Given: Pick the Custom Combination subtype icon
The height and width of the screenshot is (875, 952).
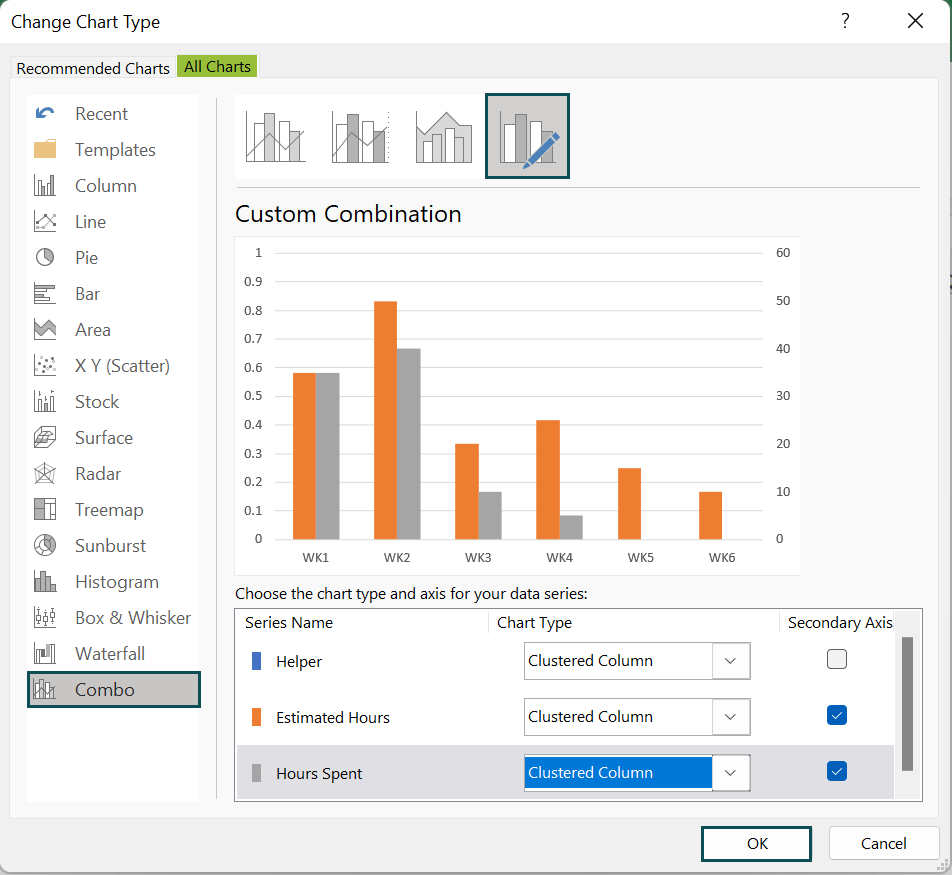Looking at the screenshot, I should [x=528, y=136].
